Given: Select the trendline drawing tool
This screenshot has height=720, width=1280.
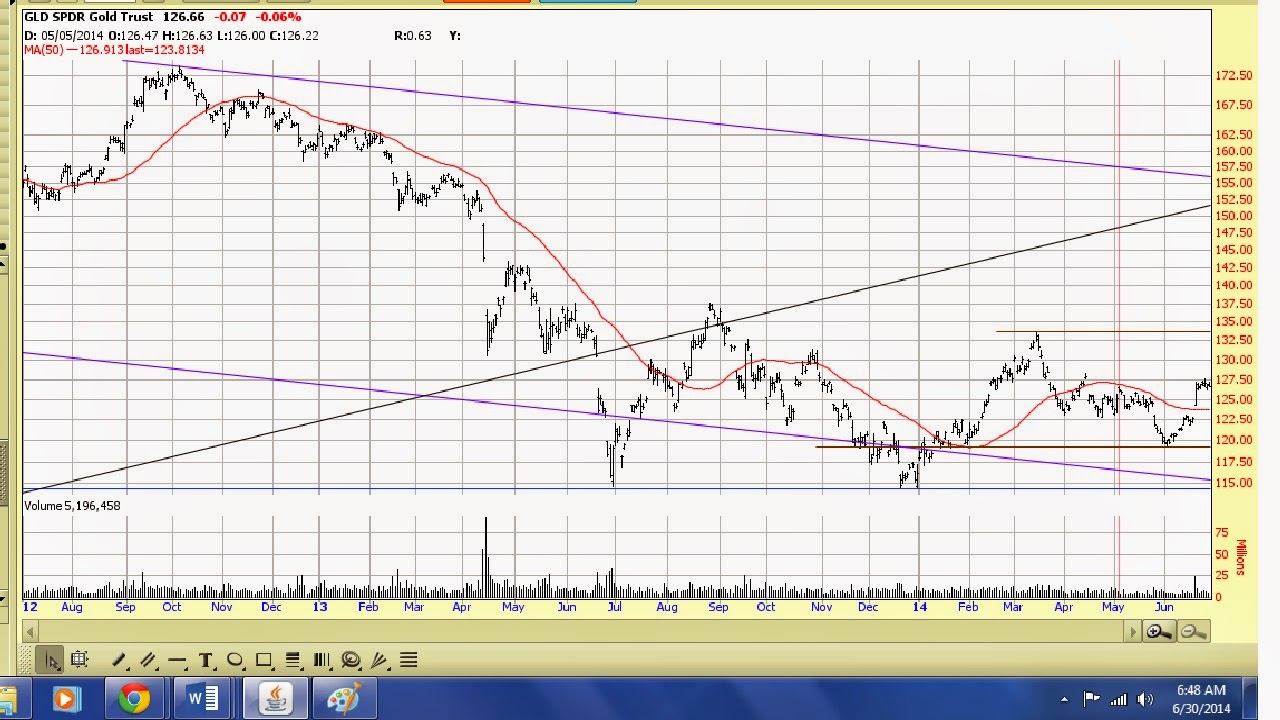Looking at the screenshot, I should point(119,660).
